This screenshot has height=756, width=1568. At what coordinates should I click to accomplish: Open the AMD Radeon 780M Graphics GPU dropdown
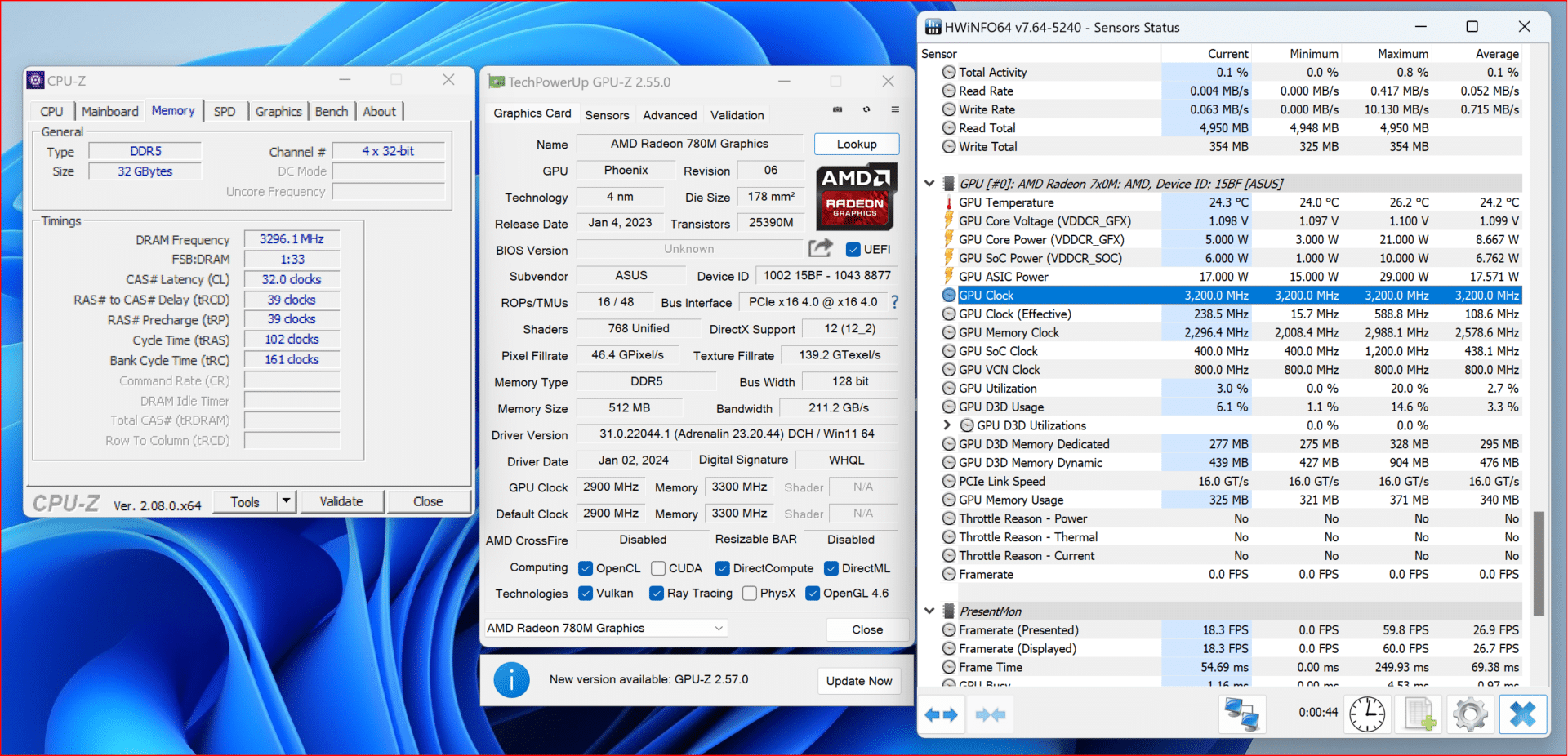[x=606, y=628]
